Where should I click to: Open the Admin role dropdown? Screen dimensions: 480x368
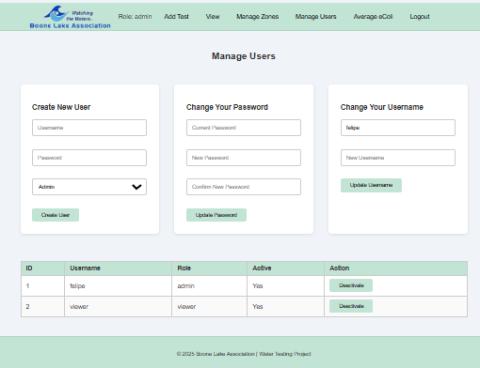[89, 187]
